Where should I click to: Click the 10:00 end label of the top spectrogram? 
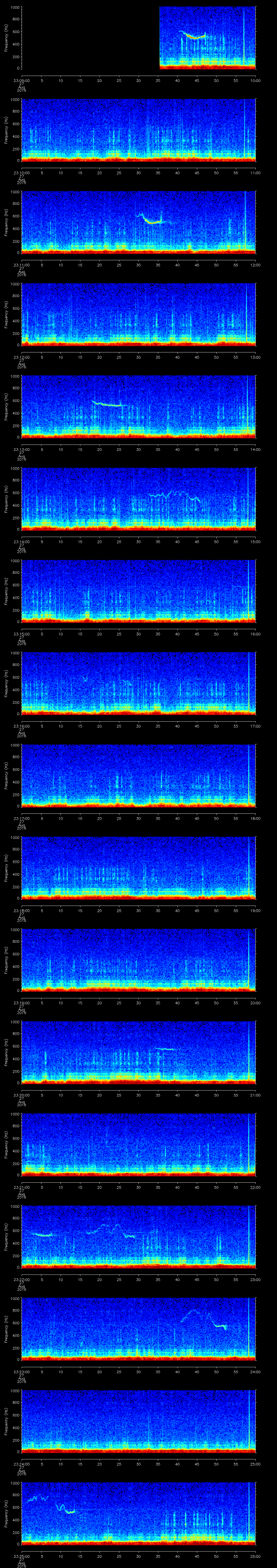click(255, 80)
